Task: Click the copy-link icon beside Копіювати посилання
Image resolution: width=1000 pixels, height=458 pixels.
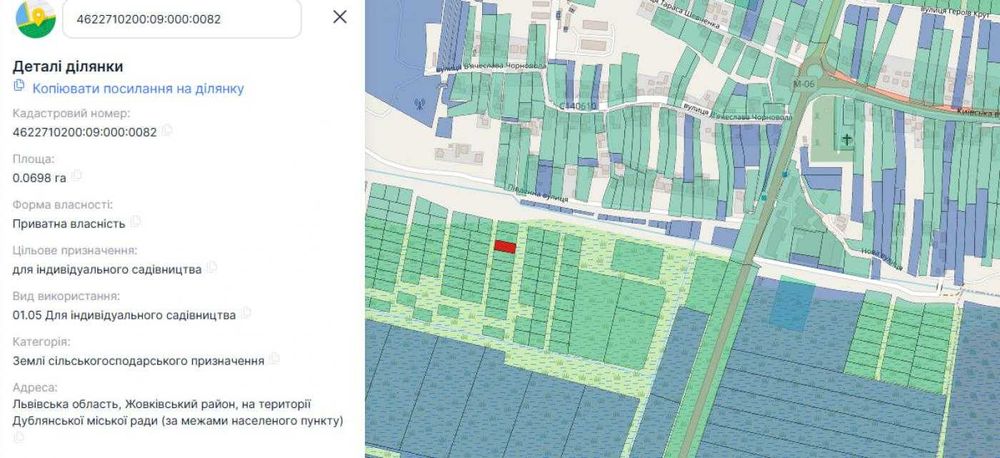Action: 18,85
